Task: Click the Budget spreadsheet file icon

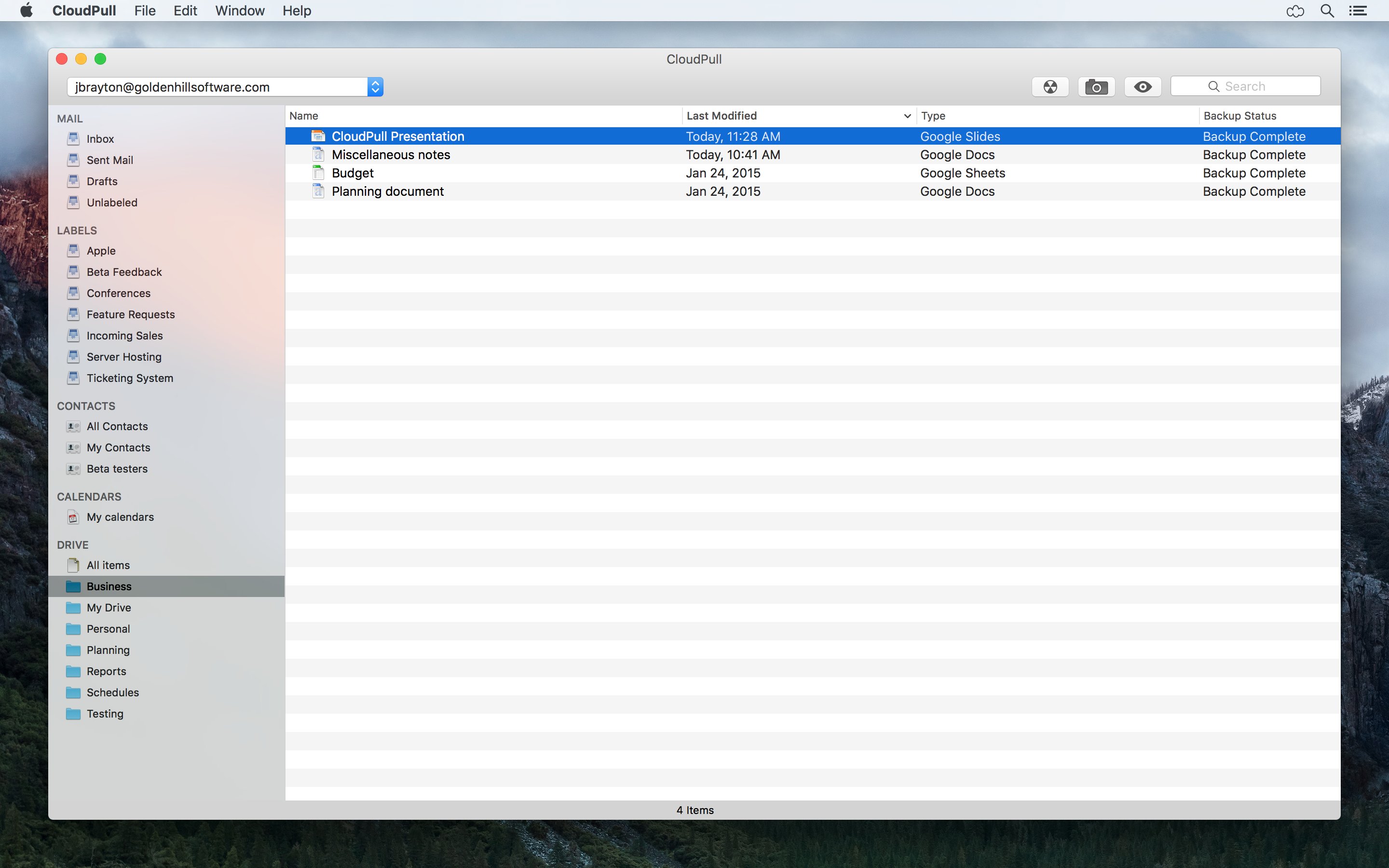Action: click(x=318, y=173)
